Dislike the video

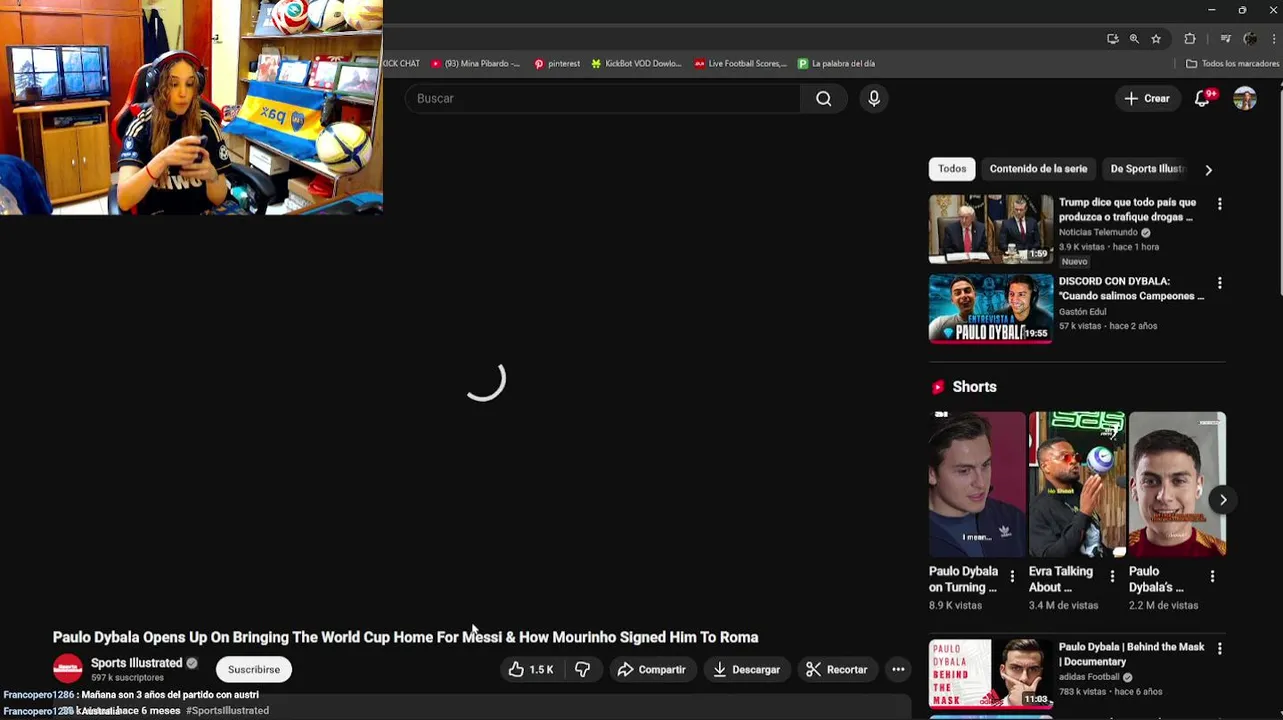click(x=583, y=669)
